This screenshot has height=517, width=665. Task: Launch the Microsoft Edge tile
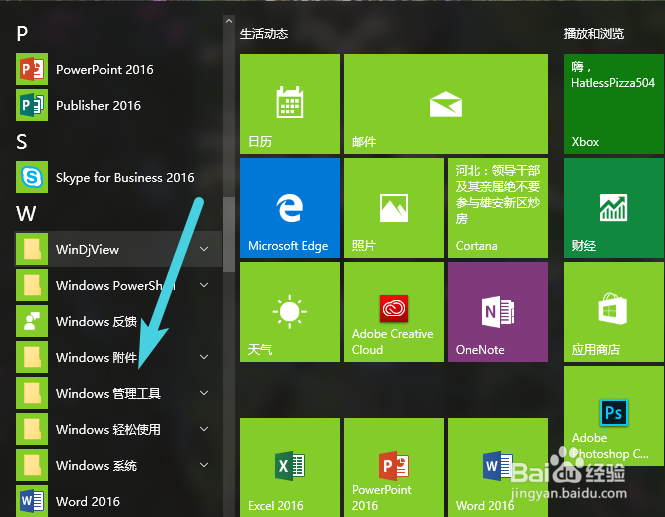point(290,208)
